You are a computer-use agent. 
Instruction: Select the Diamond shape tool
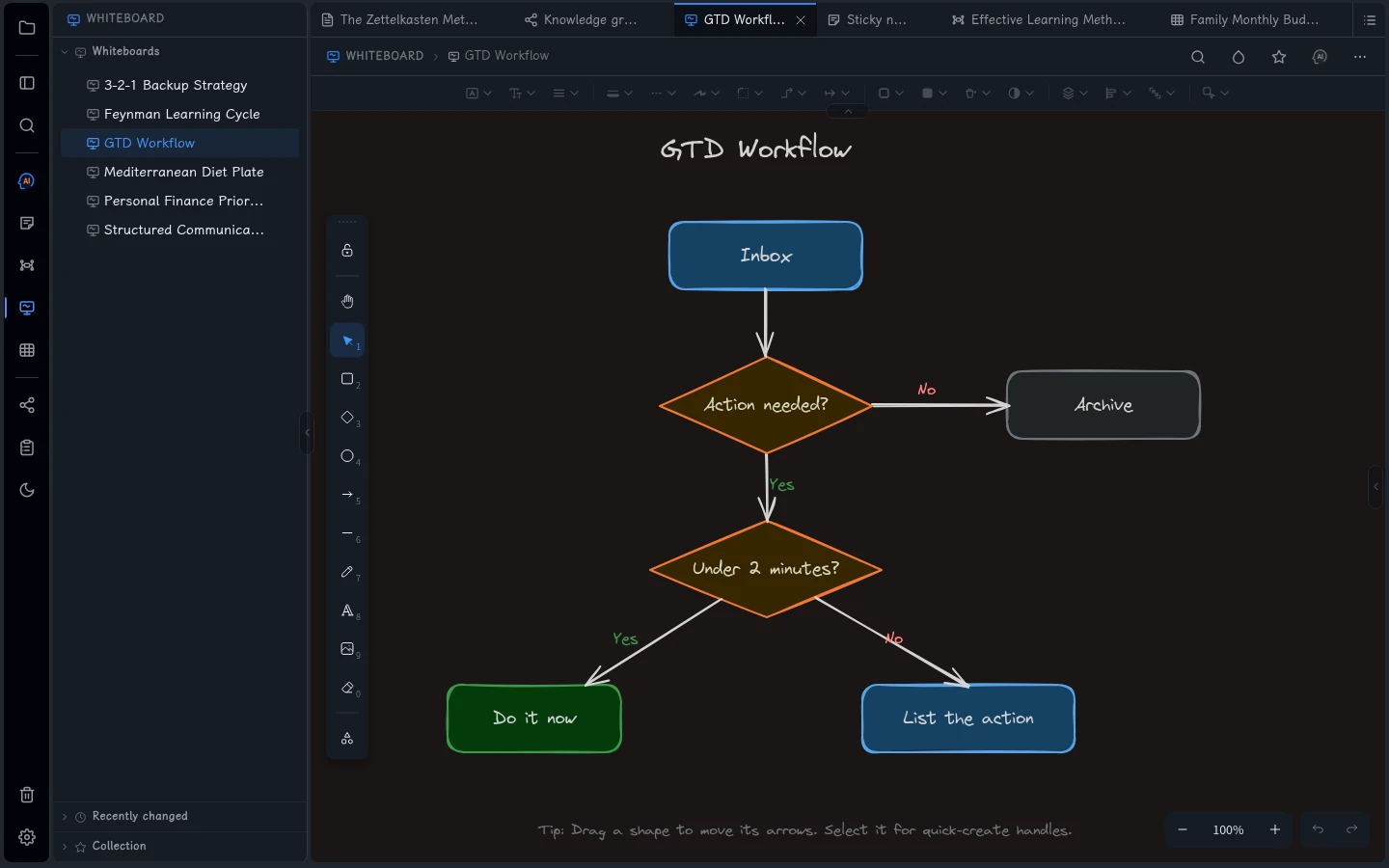(x=347, y=419)
